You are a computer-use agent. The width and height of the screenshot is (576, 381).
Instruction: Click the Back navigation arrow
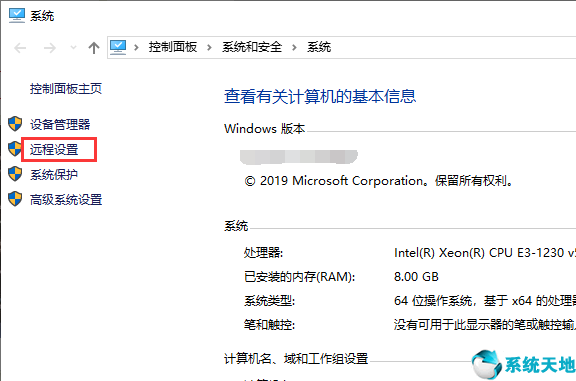[20, 48]
